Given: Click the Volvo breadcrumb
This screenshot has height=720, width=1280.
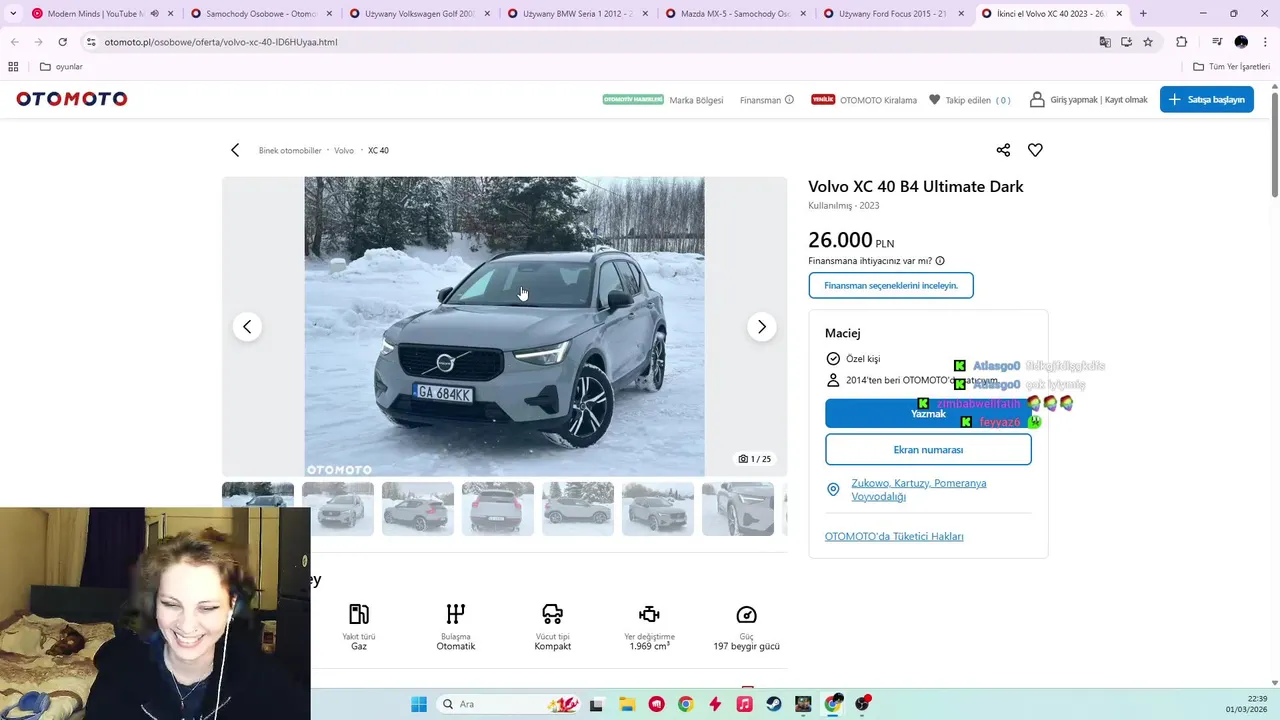Looking at the screenshot, I should (344, 151).
